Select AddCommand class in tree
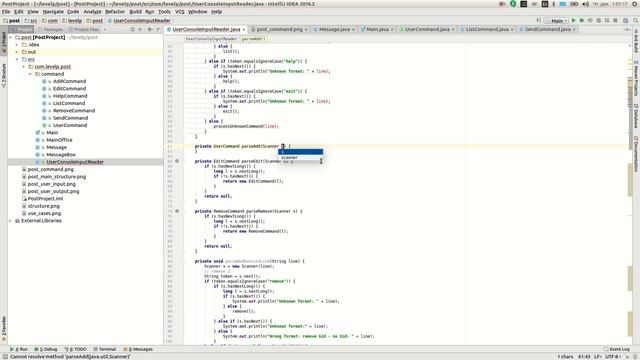This screenshot has width=640, height=360. pos(69,81)
